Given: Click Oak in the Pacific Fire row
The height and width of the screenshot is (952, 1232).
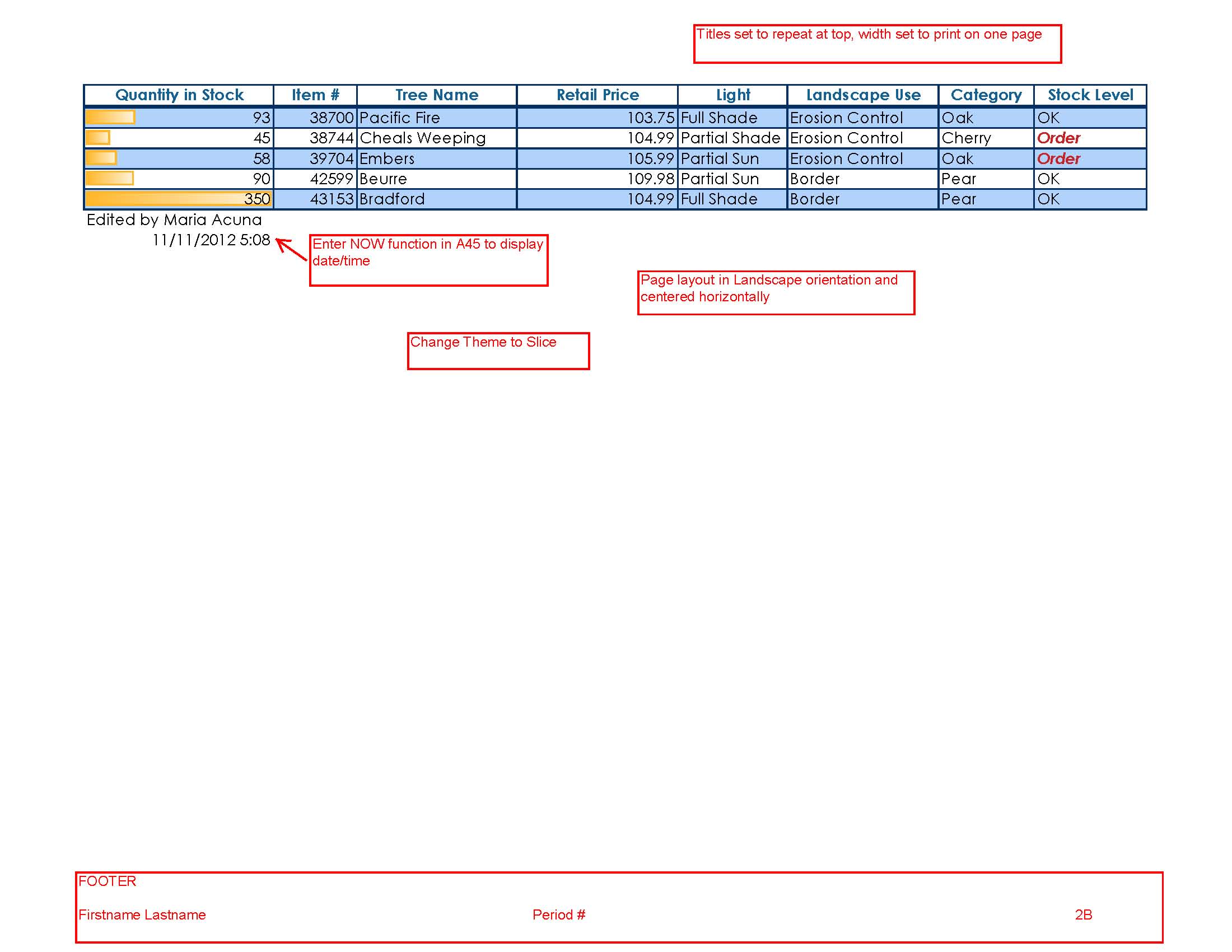Looking at the screenshot, I should click(x=986, y=118).
